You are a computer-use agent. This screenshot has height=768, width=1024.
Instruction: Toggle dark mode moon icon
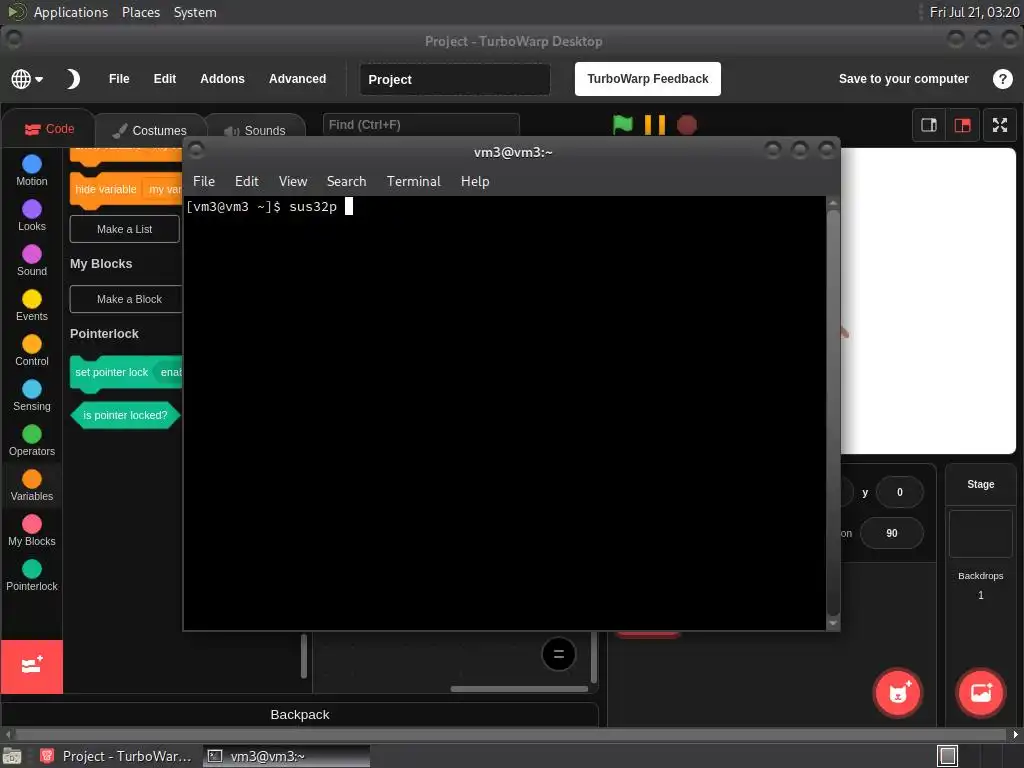click(72, 79)
